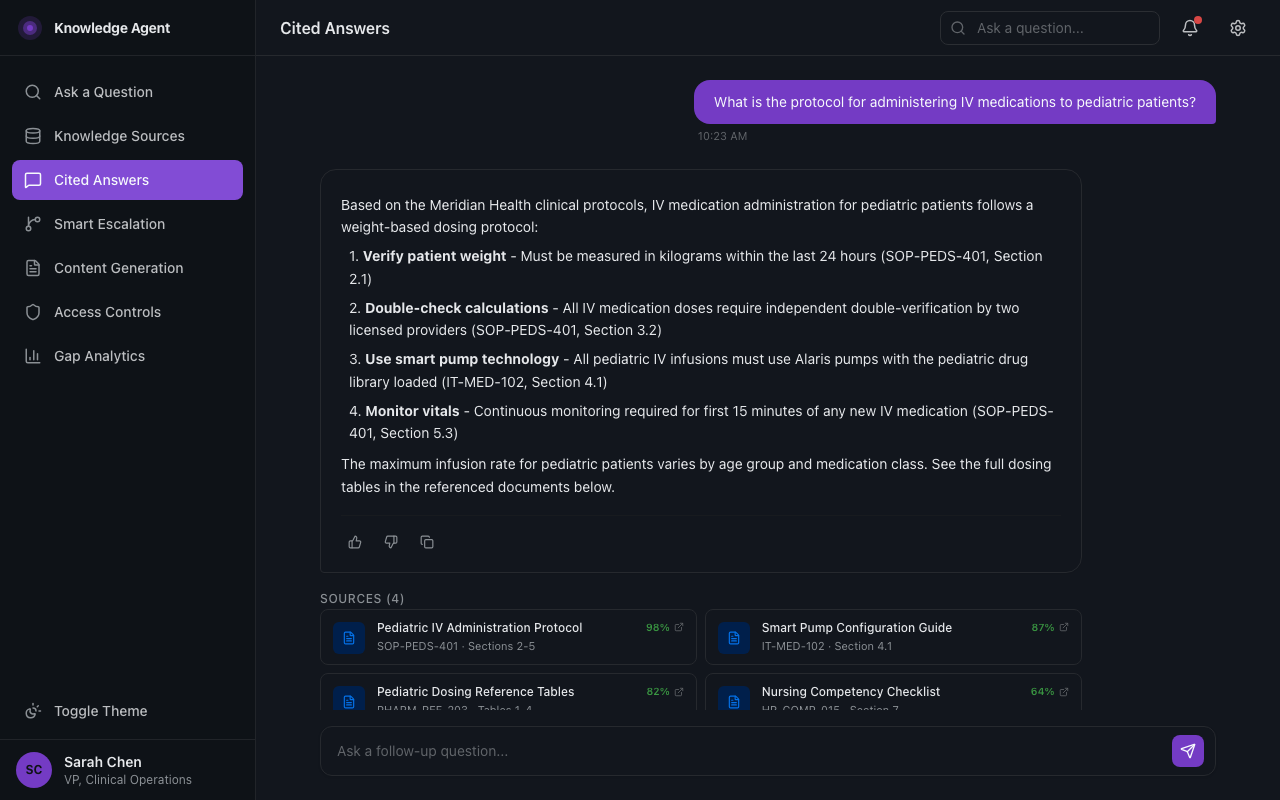Copy the answer text
This screenshot has width=1280, height=800.
(x=427, y=541)
